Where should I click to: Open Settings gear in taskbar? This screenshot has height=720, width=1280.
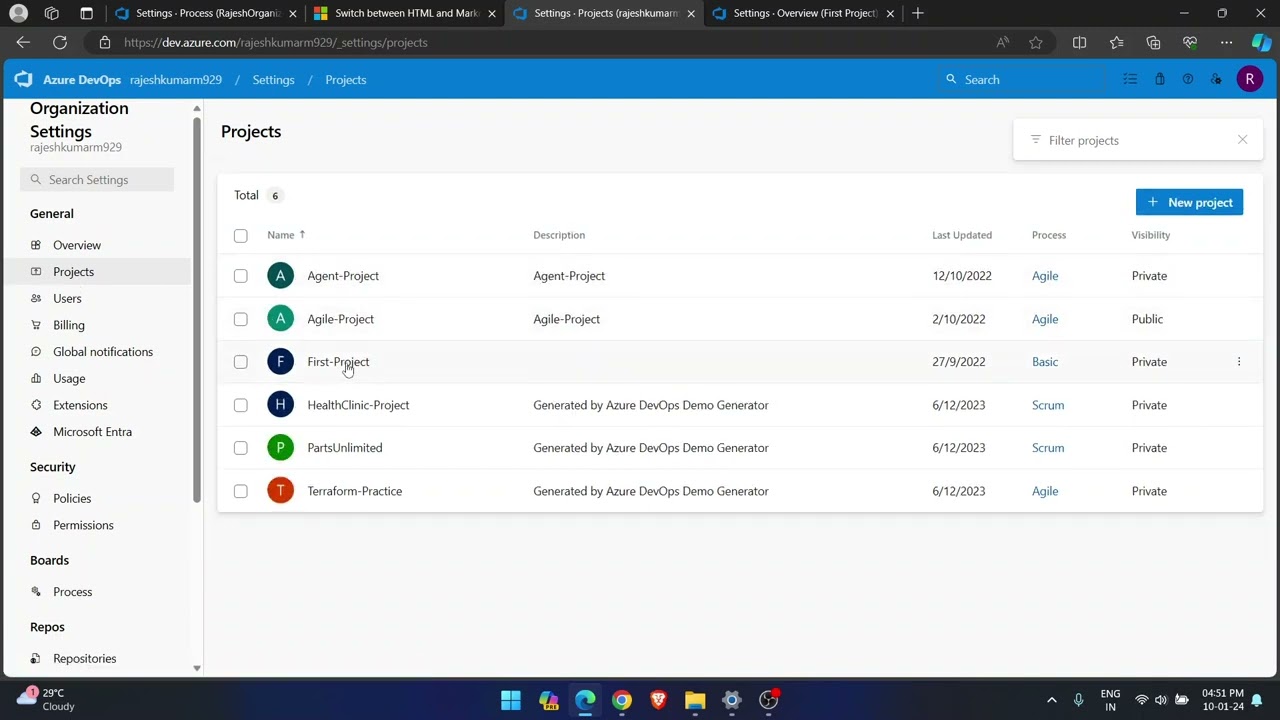pyautogui.click(x=732, y=700)
